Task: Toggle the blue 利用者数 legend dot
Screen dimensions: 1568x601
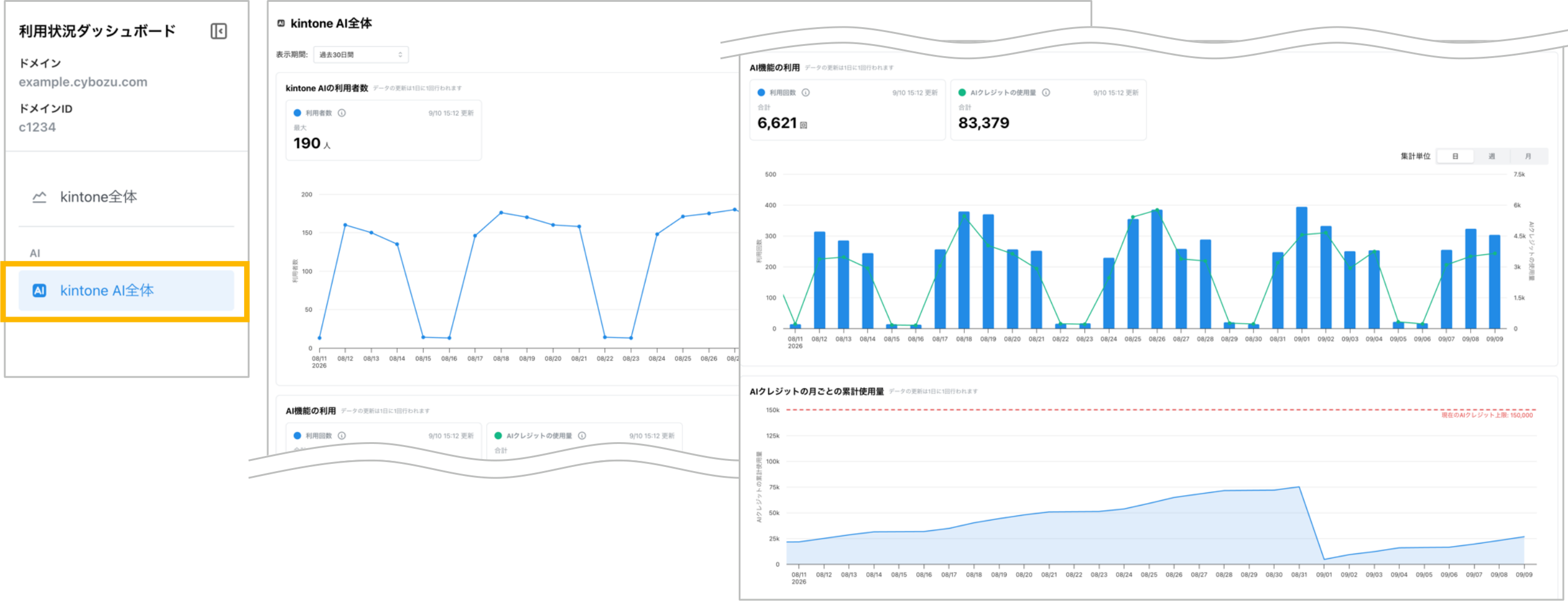Action: [297, 113]
